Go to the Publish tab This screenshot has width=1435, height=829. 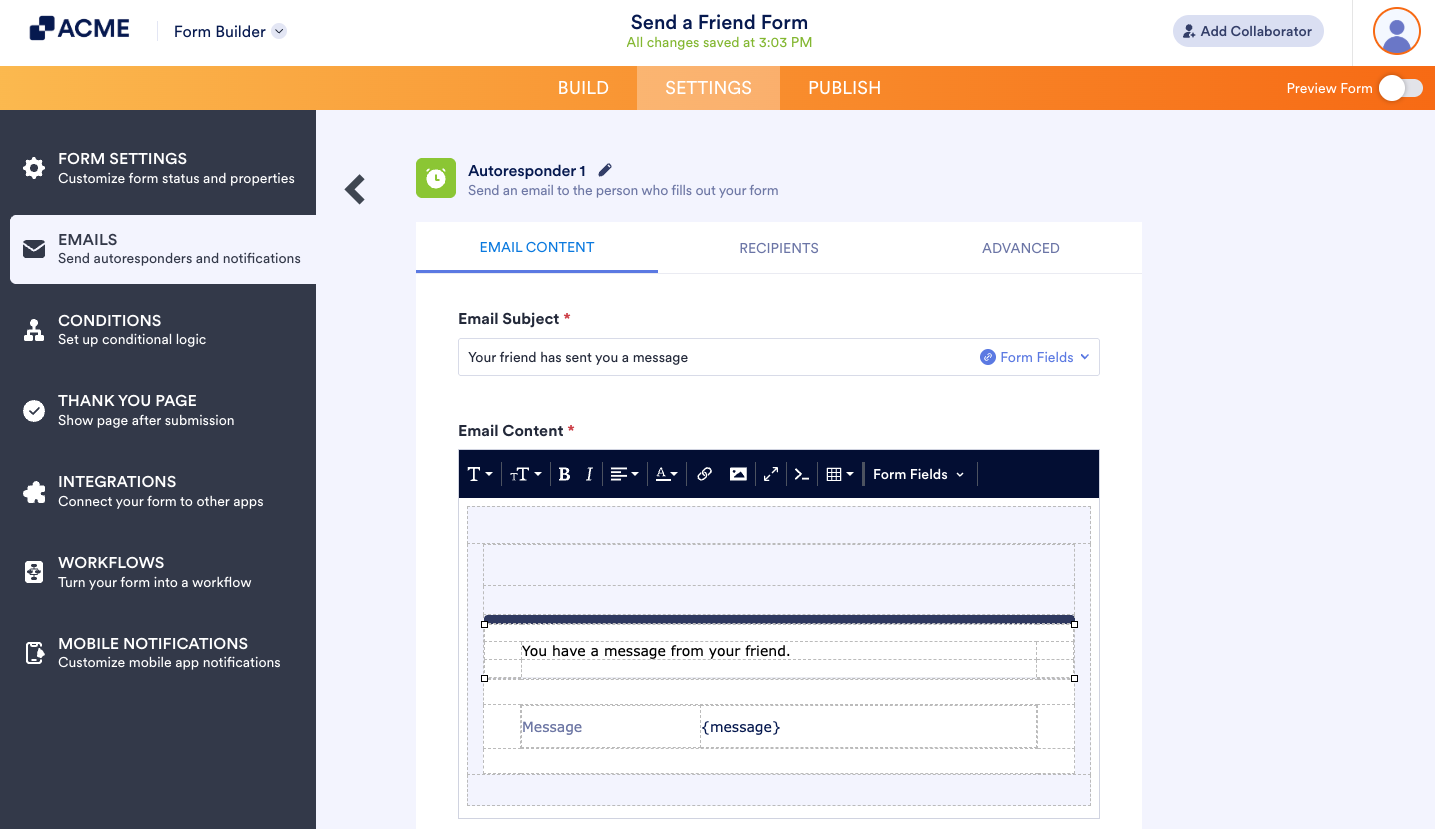coord(844,88)
